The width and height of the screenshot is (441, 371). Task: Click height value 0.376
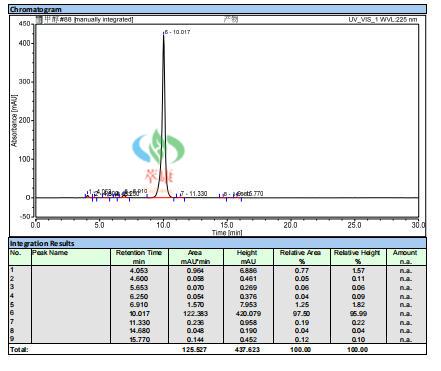coord(248,296)
